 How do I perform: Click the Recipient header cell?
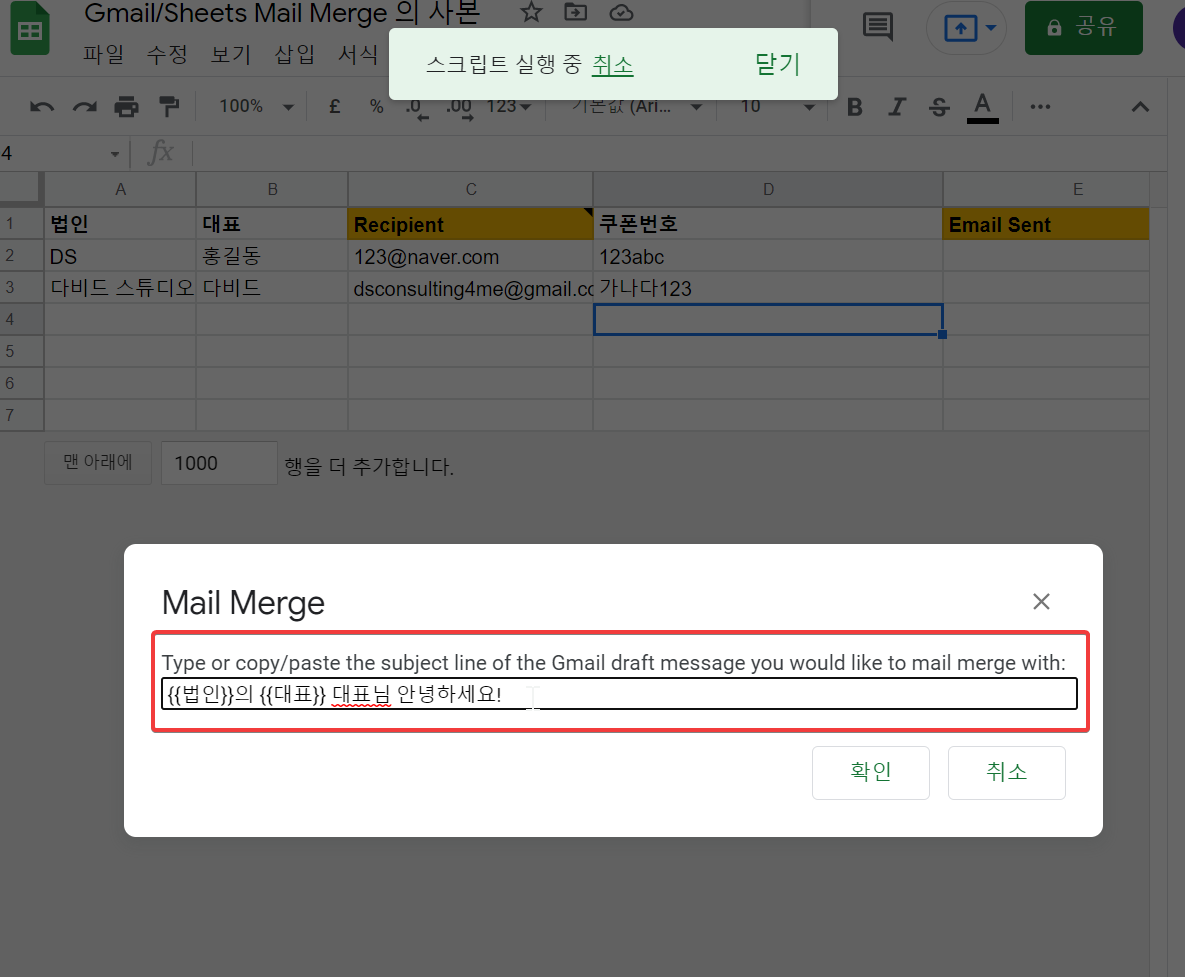pyautogui.click(x=471, y=224)
